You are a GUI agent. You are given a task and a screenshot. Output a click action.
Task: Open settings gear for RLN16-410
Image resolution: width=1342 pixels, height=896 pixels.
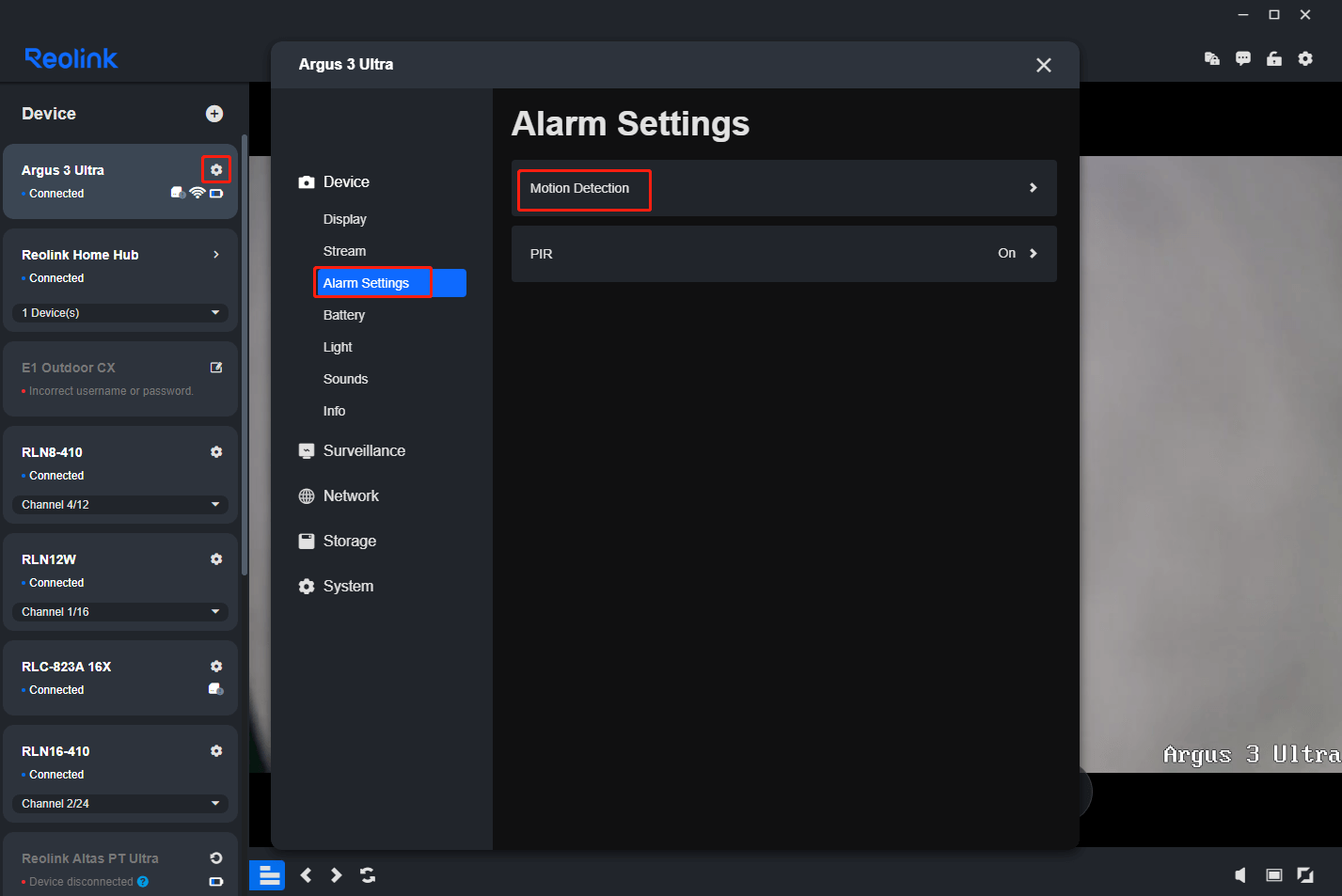click(216, 751)
